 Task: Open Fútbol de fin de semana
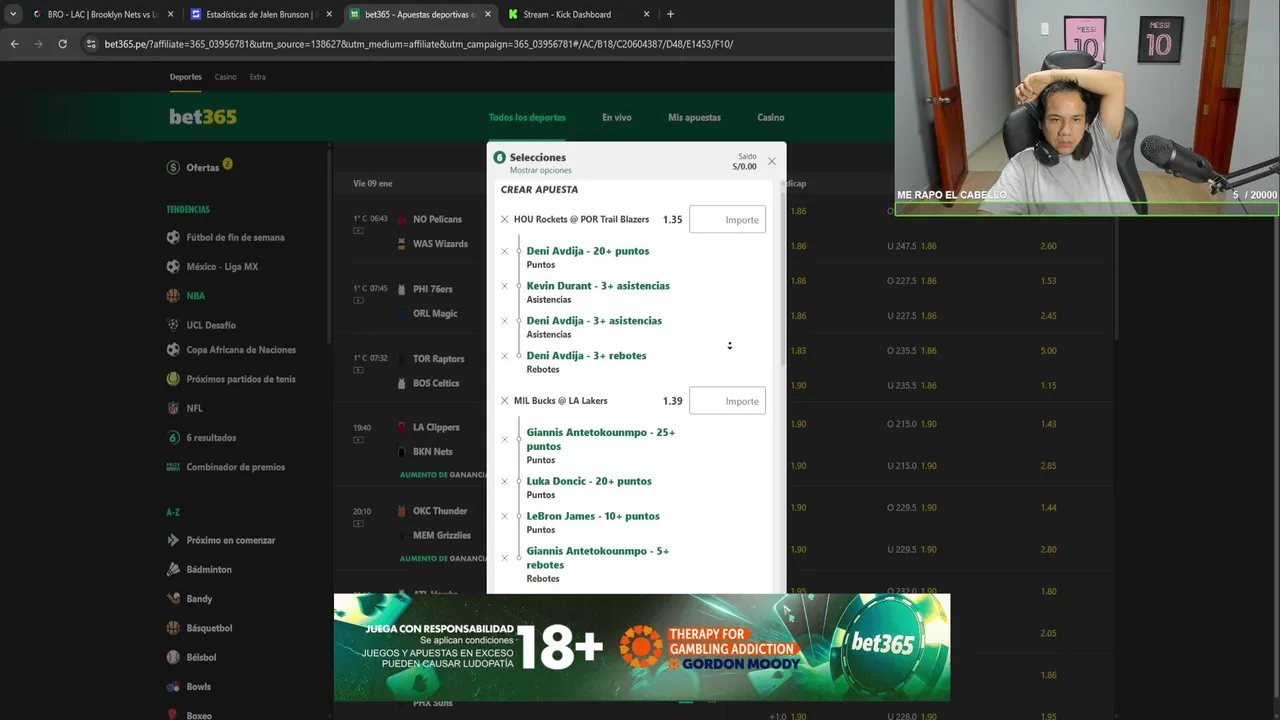(235, 238)
